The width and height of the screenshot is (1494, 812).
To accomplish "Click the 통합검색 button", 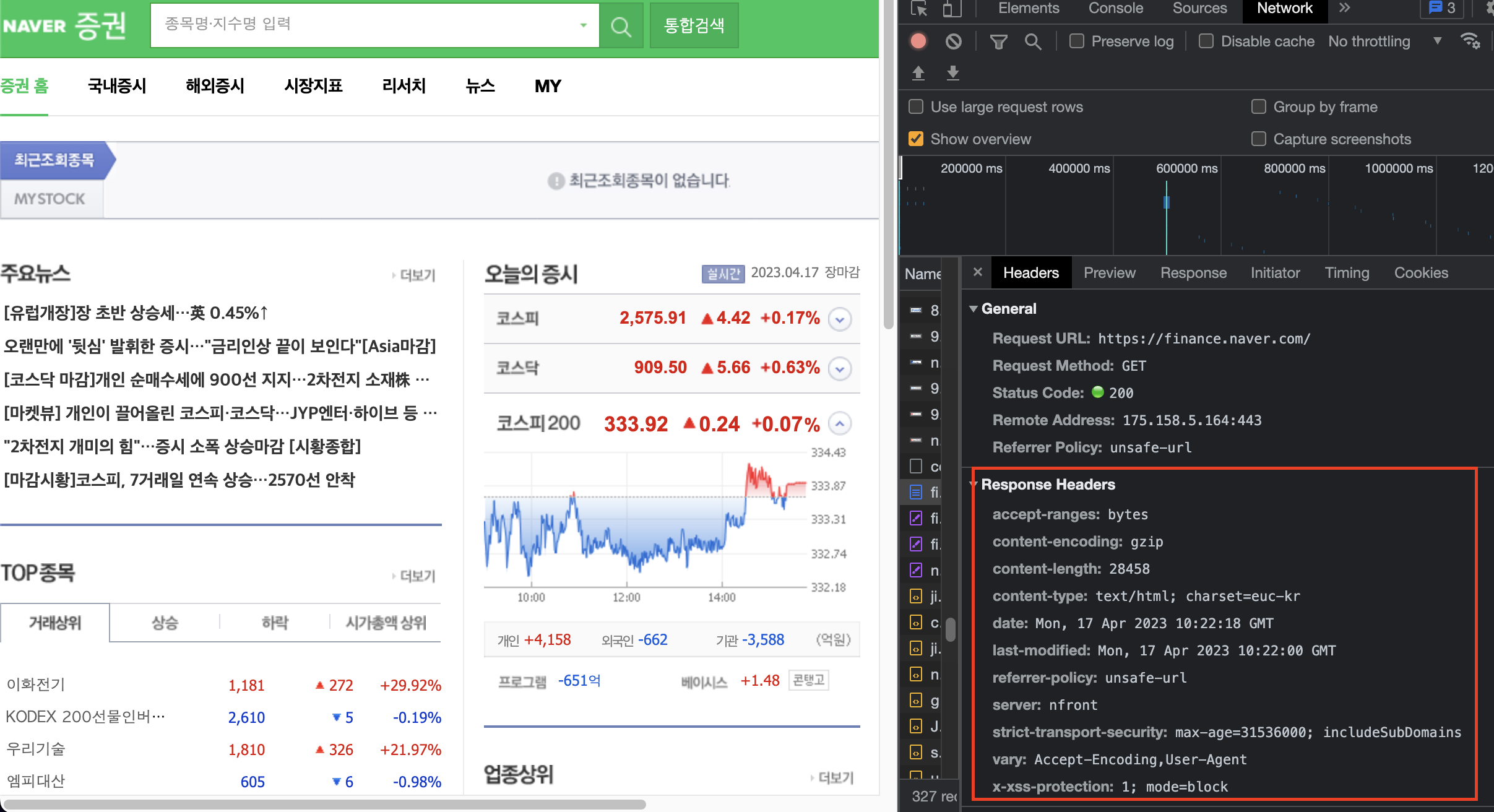I will pyautogui.click(x=694, y=25).
